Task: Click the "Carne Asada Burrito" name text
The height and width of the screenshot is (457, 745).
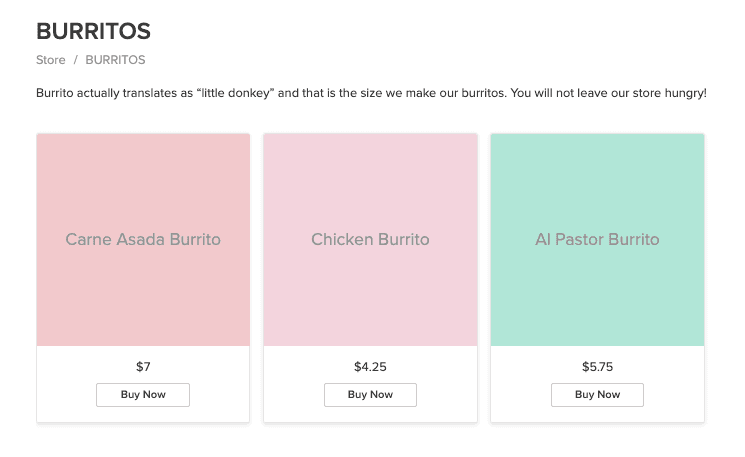Action: click(x=143, y=240)
